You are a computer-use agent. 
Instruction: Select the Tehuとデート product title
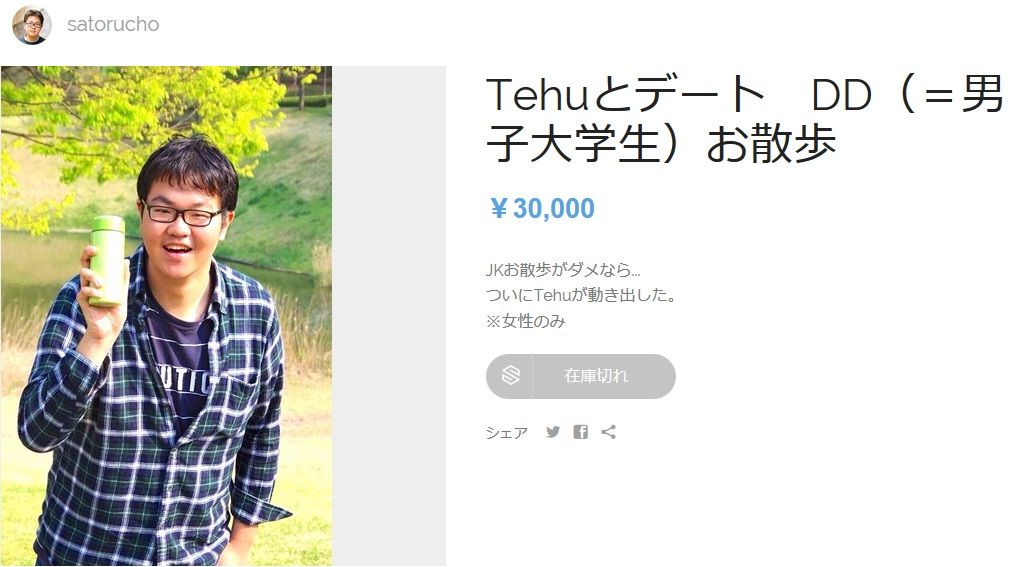tap(745, 119)
